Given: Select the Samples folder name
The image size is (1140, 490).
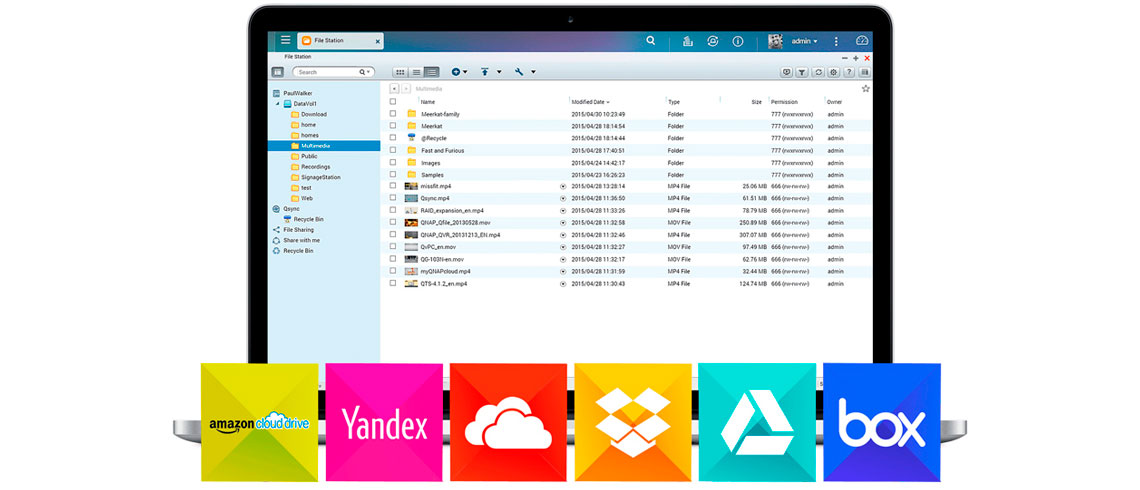Looking at the screenshot, I should tap(433, 174).
